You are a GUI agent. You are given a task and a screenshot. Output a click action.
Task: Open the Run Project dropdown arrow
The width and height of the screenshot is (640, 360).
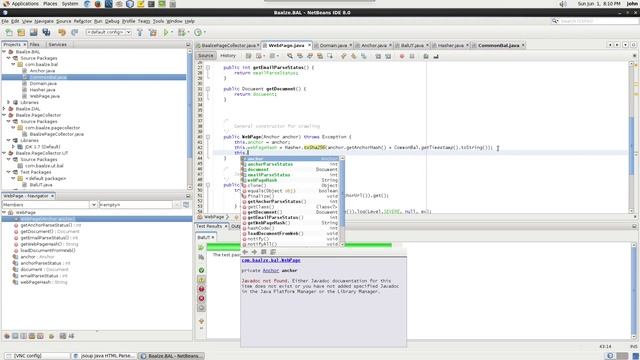click(172, 32)
